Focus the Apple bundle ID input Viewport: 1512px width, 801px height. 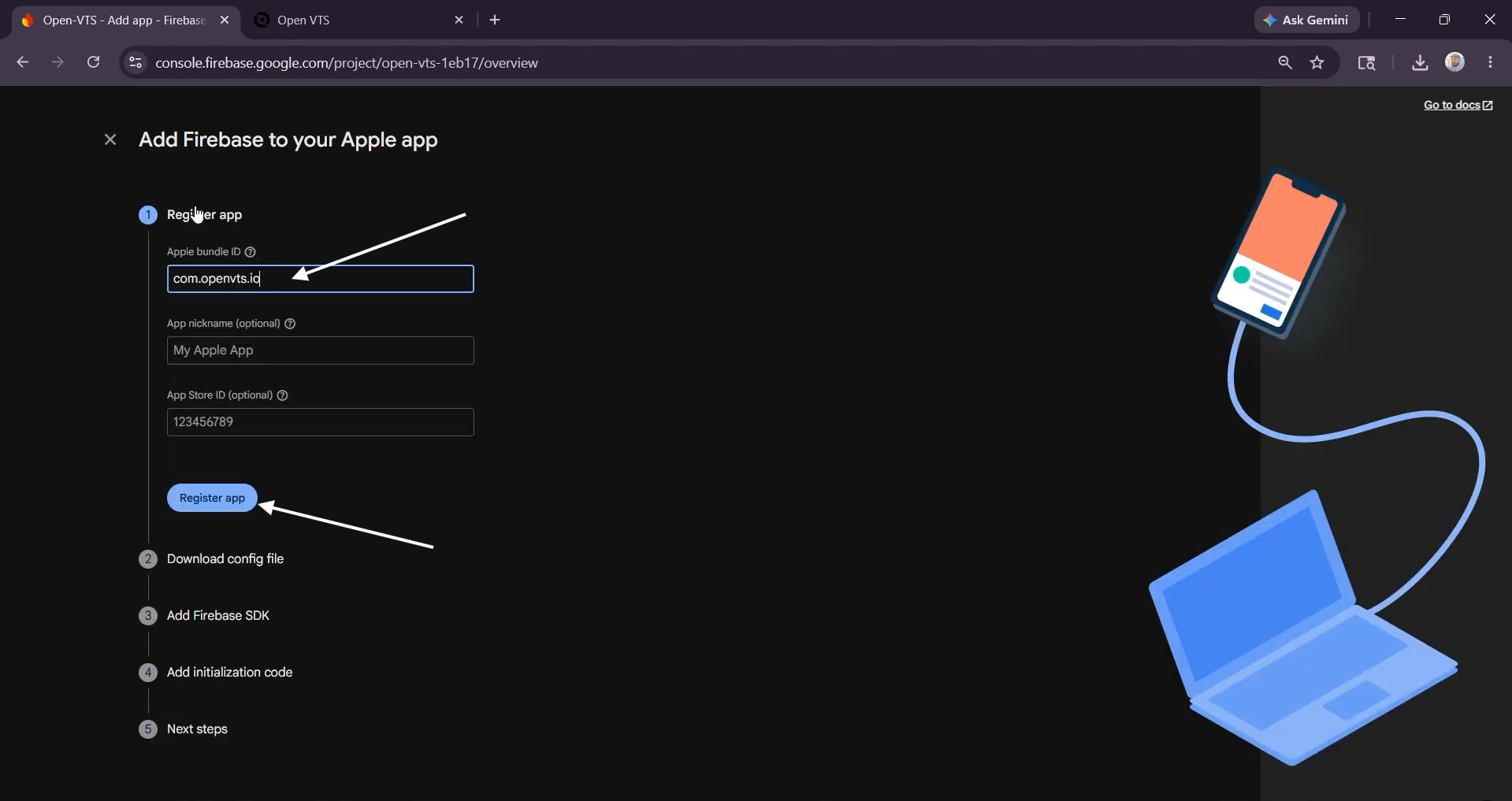(x=320, y=279)
